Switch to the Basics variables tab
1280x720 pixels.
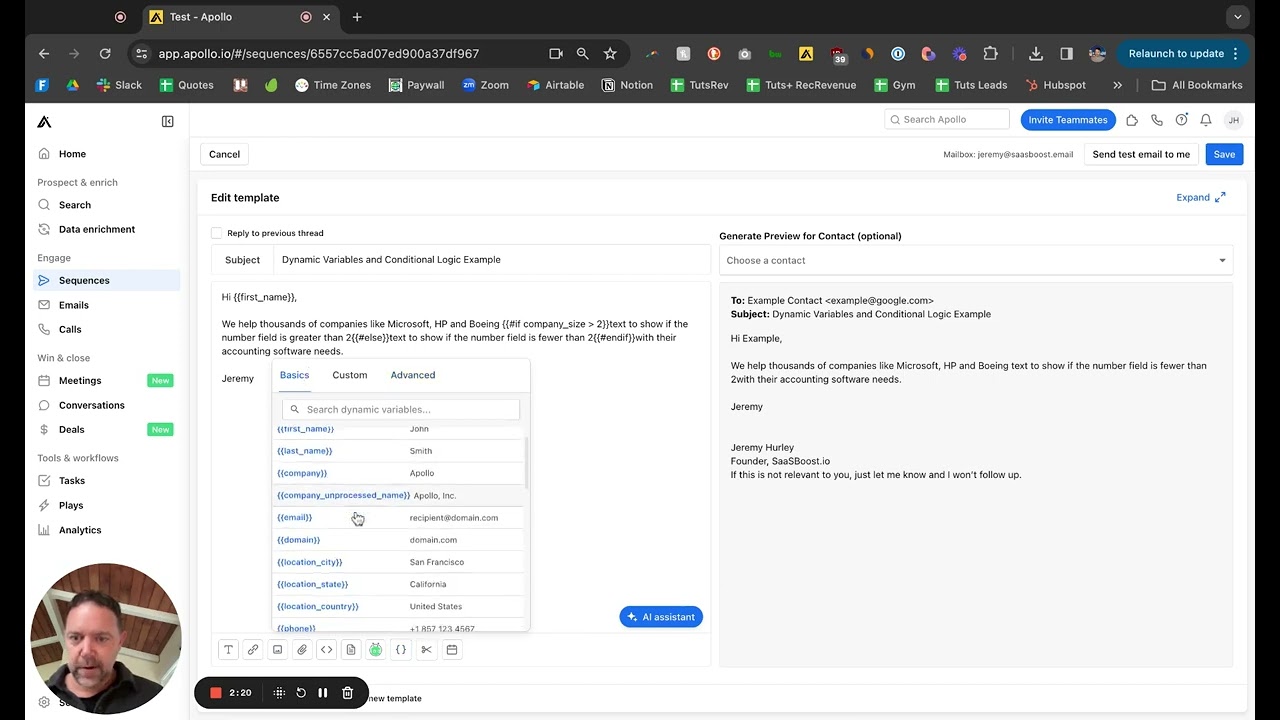coord(294,375)
